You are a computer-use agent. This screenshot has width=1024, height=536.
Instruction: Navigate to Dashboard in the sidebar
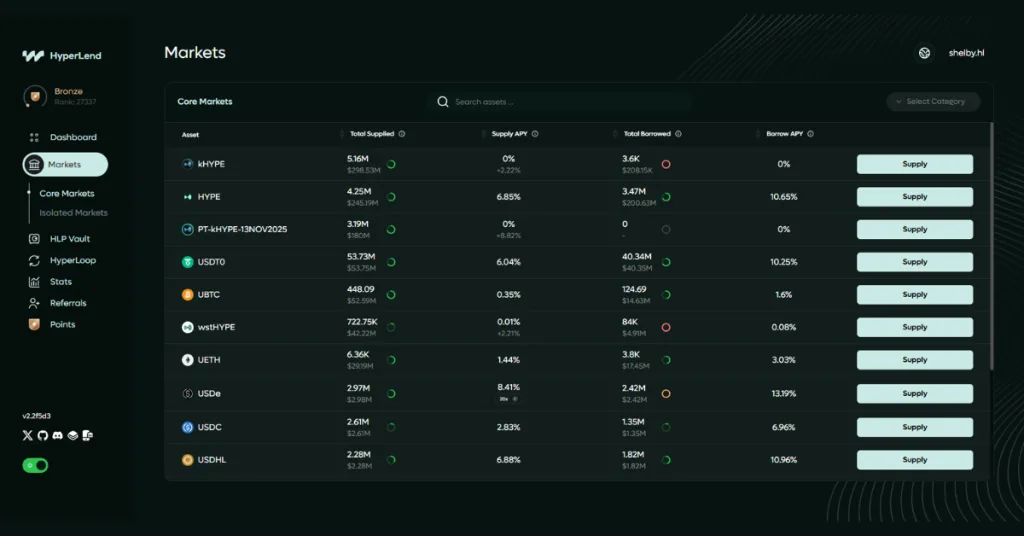click(73, 137)
